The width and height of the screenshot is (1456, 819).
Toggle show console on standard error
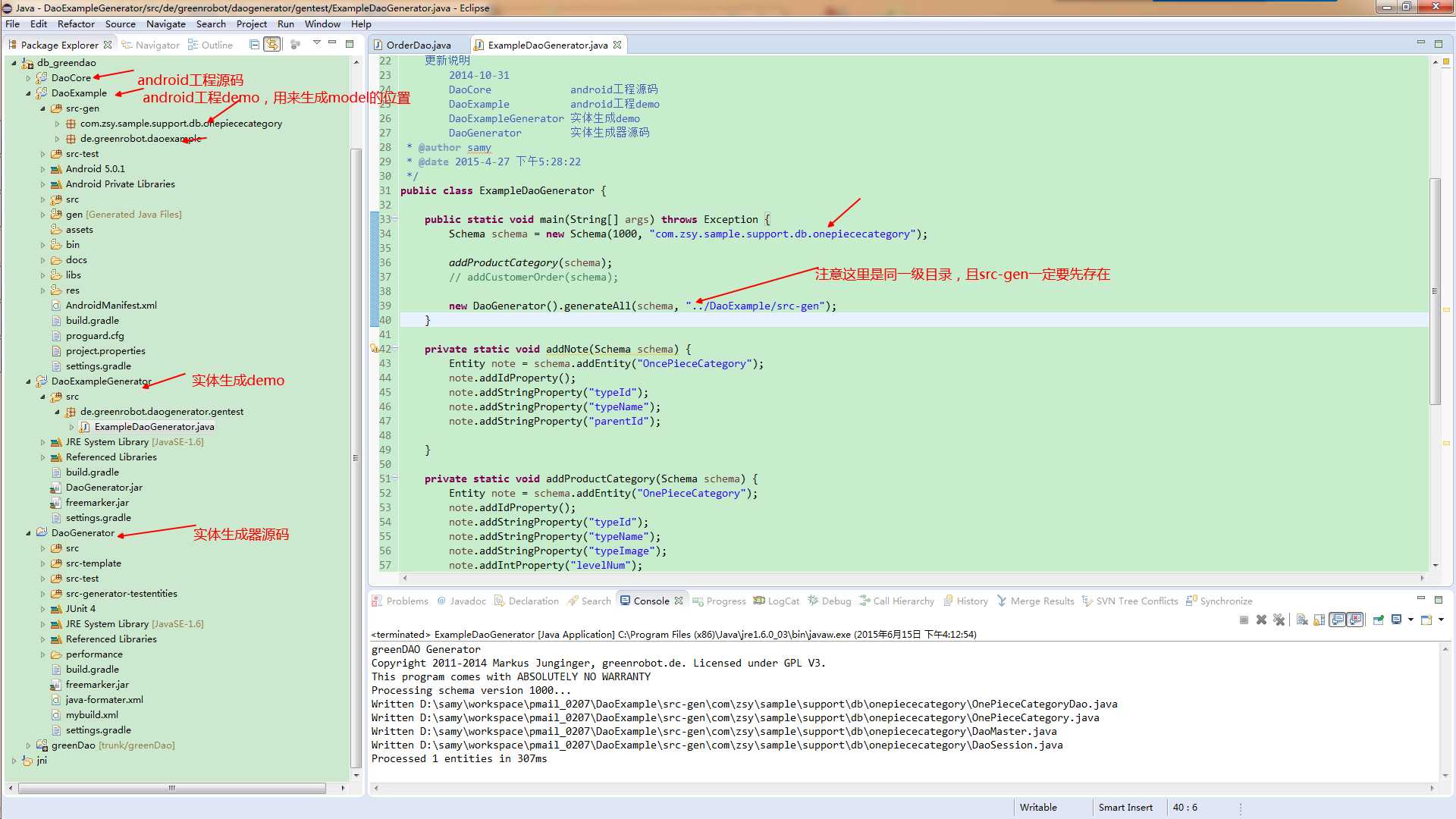point(1355,620)
